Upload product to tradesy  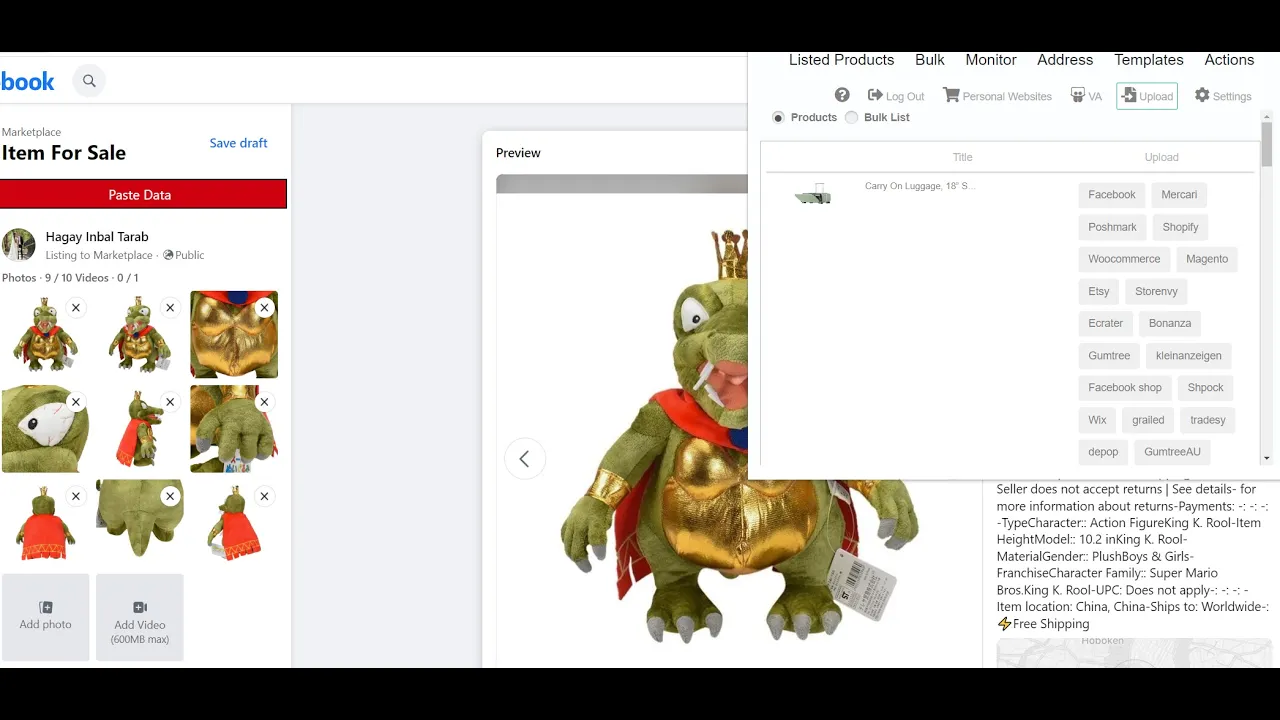1208,420
